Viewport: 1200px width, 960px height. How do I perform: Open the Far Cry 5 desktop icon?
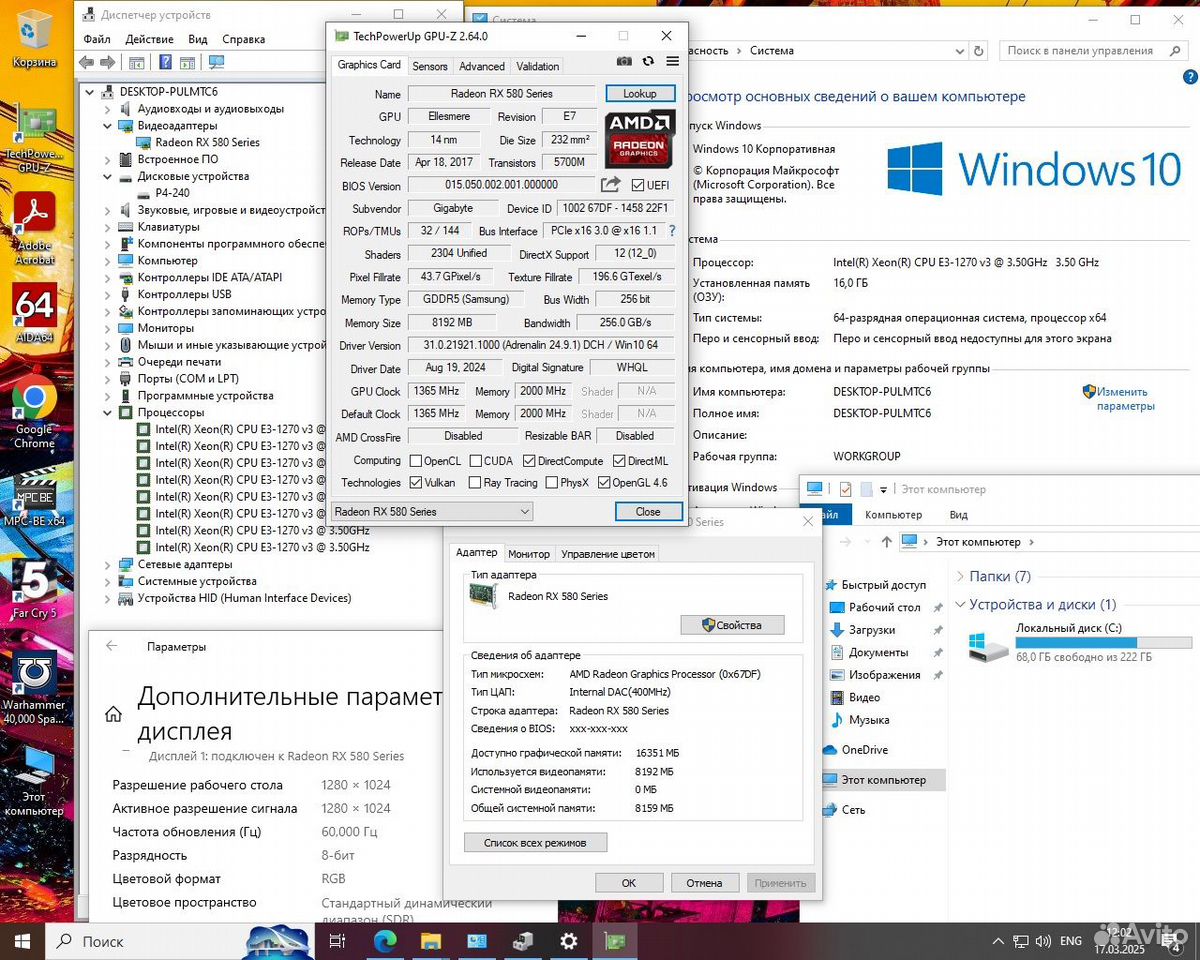point(34,590)
